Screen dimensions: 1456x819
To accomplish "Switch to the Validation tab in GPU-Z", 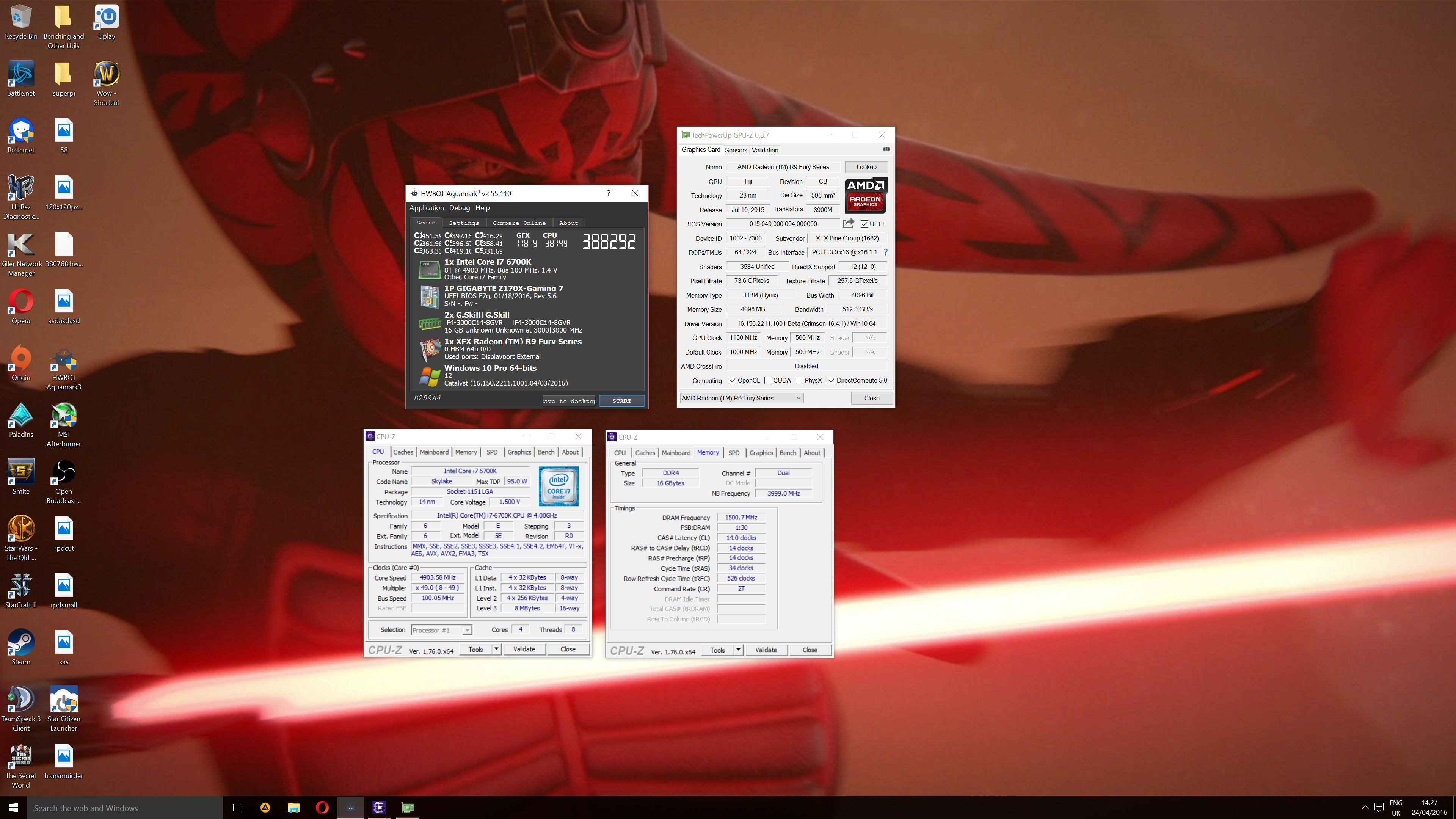I will pyautogui.click(x=765, y=151).
